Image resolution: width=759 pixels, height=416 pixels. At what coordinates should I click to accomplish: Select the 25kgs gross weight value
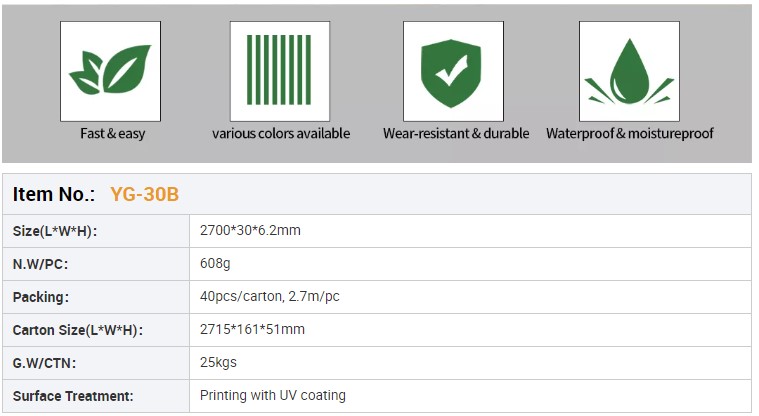pyautogui.click(x=218, y=362)
